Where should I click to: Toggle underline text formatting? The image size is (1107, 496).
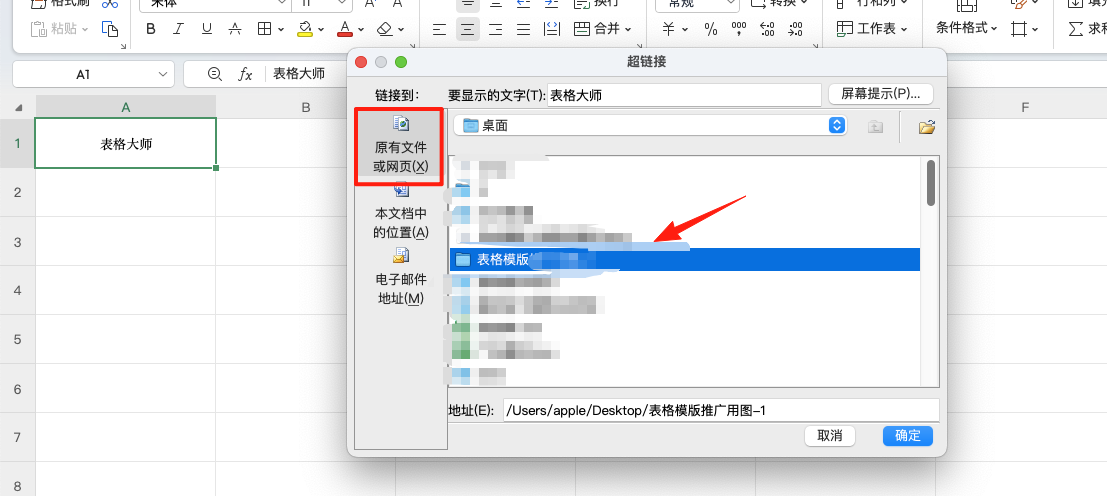pyautogui.click(x=206, y=29)
